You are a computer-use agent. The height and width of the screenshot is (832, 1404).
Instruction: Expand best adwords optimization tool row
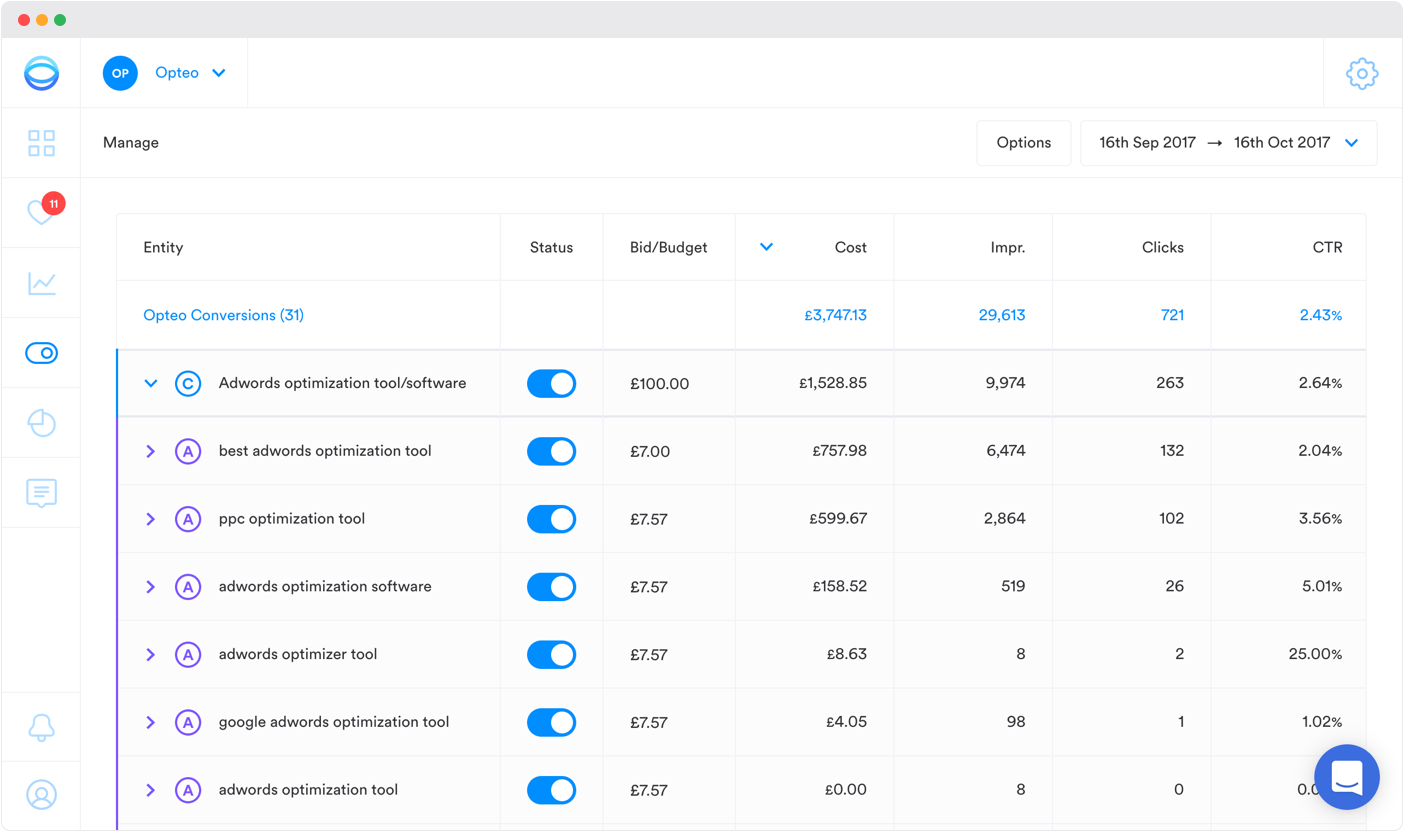point(151,451)
